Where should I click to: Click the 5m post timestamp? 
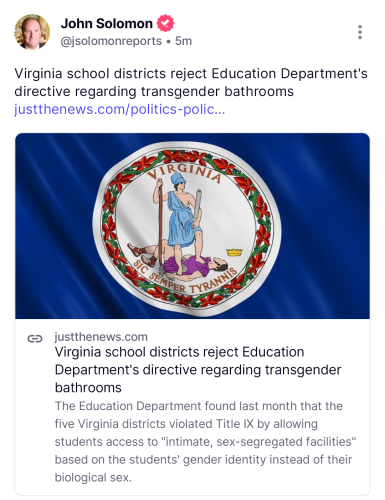[183, 41]
